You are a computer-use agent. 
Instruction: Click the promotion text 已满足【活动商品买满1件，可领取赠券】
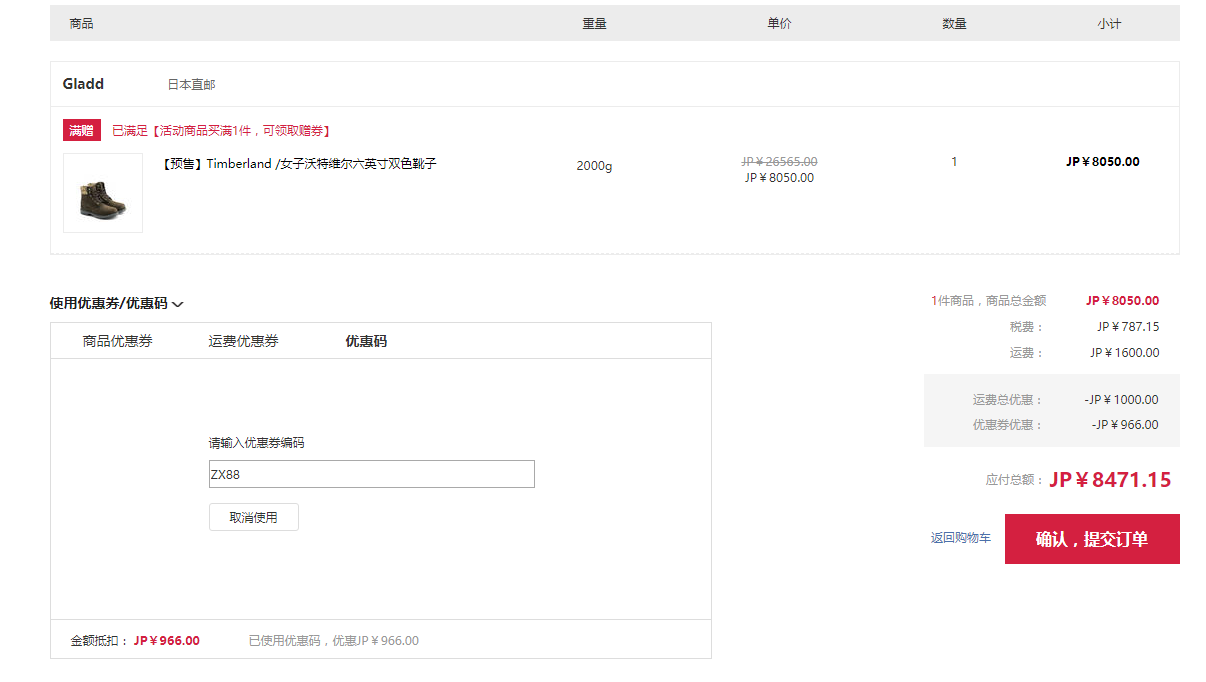point(221,131)
